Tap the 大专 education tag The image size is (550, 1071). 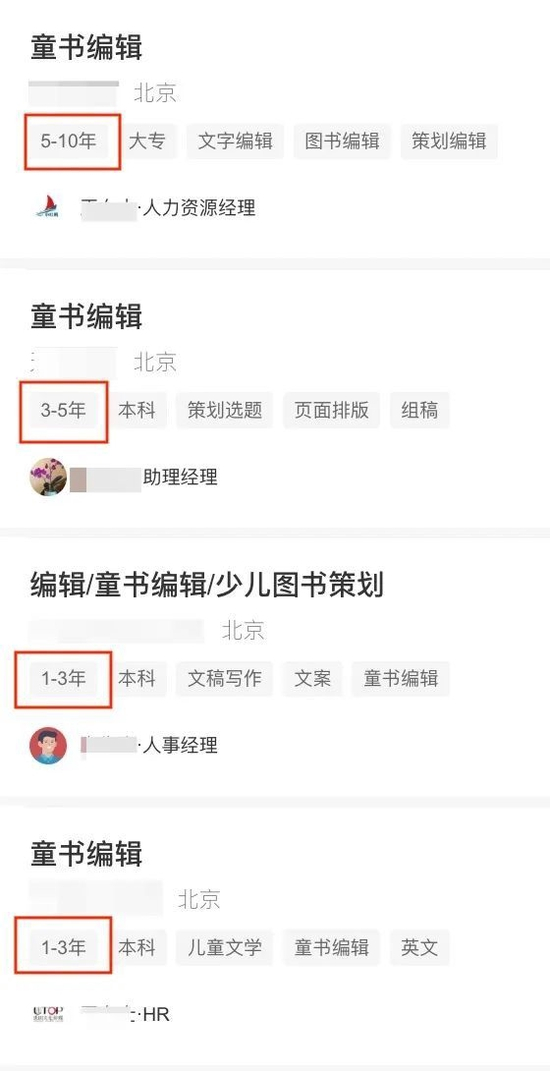pos(147,141)
